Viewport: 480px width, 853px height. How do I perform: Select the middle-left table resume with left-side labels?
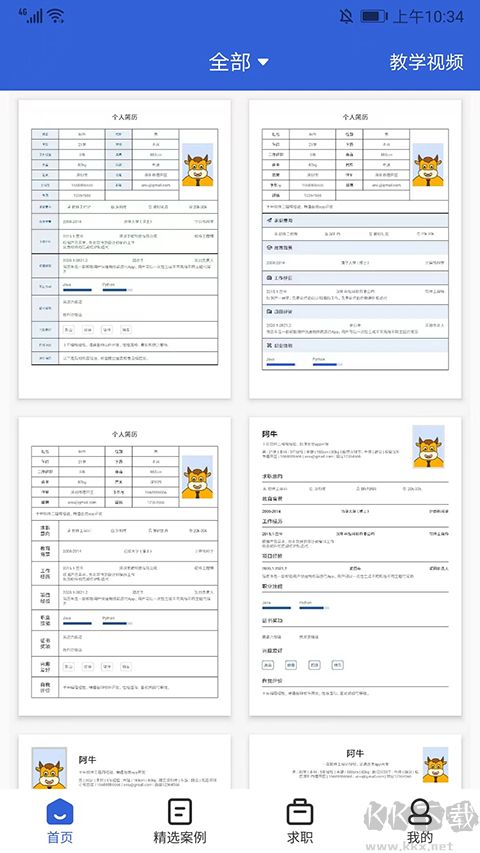(x=125, y=566)
